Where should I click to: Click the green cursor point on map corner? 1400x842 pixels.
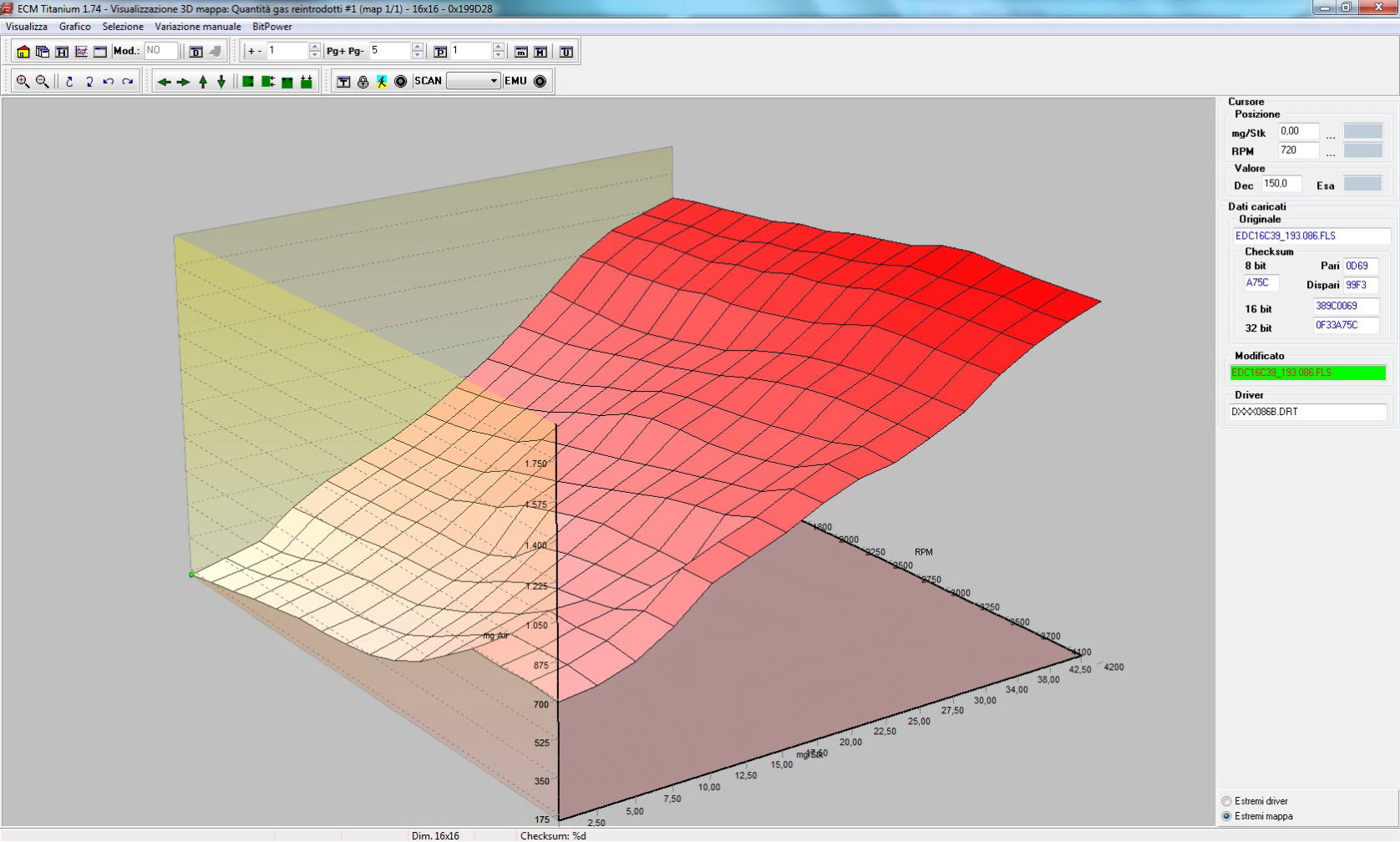191,575
